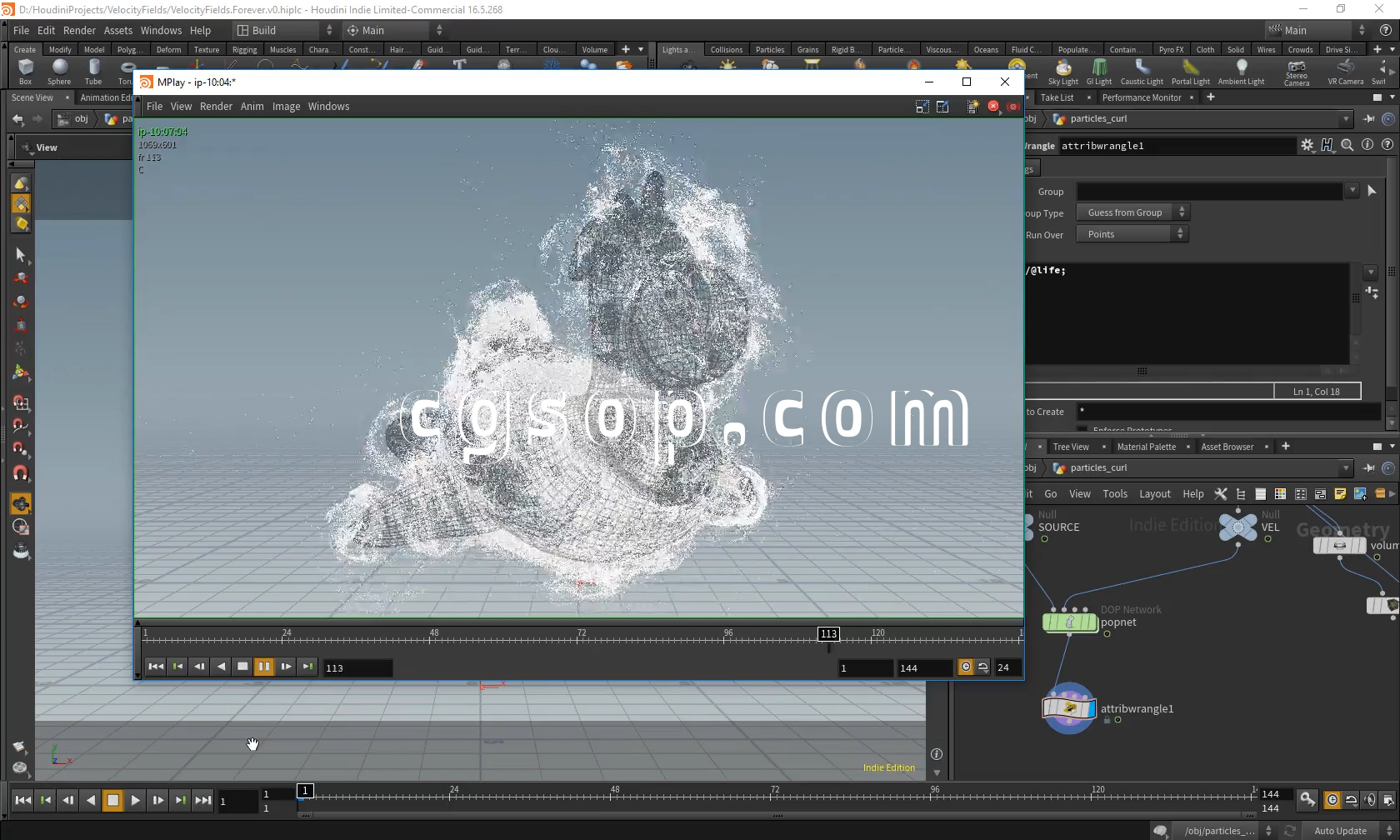Viewport: 1400px width, 840px height.
Task: Click the Tube shelf tool
Action: coord(93,72)
